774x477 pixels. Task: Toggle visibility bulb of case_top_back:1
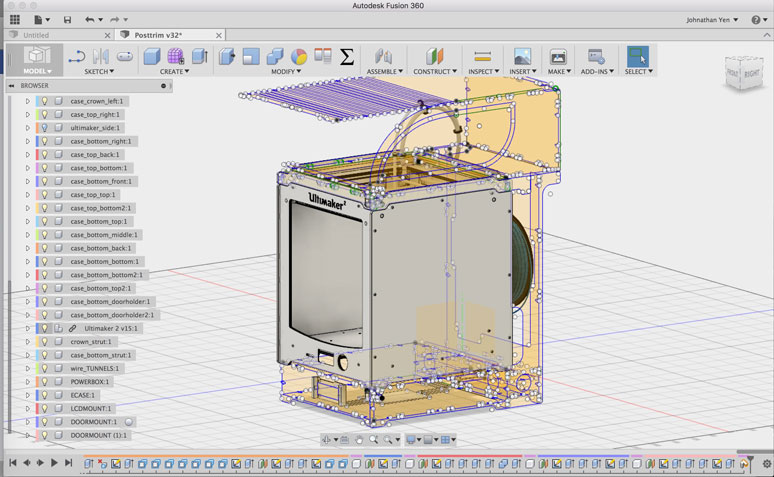[44, 154]
